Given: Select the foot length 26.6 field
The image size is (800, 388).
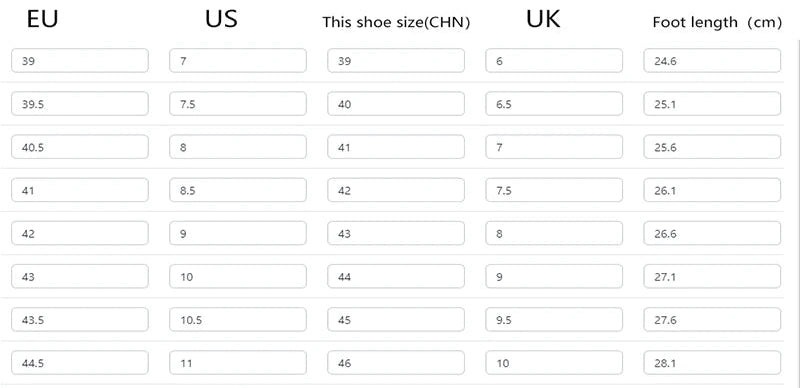Looking at the screenshot, I should 712,233.
